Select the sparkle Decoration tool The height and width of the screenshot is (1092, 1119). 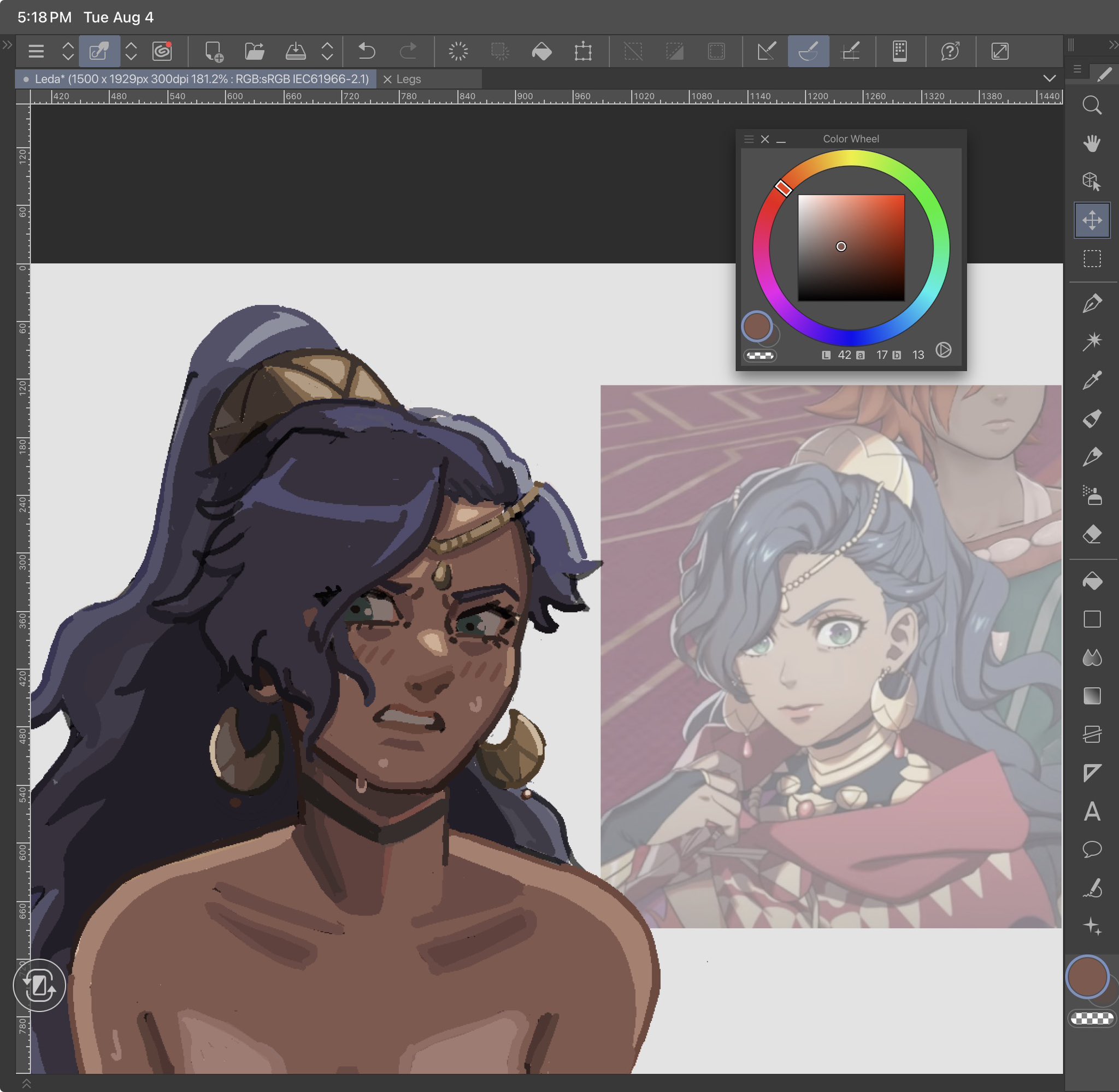tap(1092, 926)
